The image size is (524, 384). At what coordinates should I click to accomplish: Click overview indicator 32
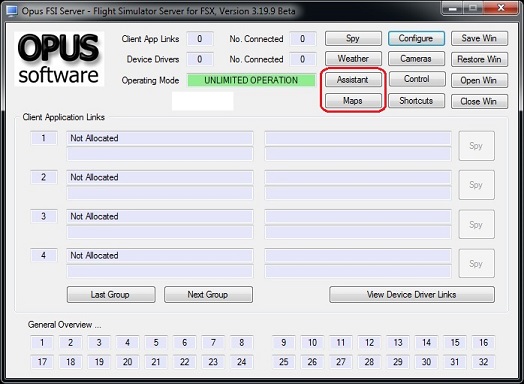(x=484, y=362)
